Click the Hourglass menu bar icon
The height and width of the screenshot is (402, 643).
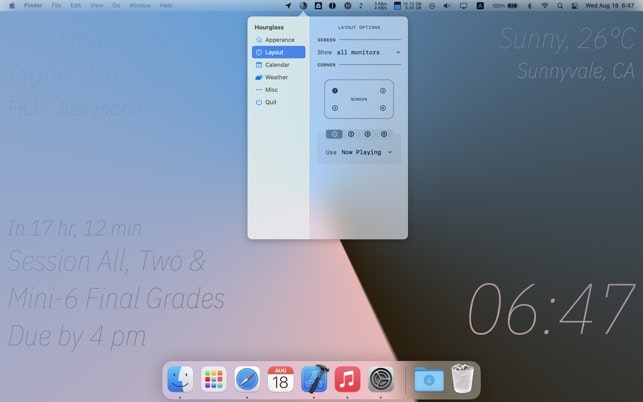pyautogui.click(x=303, y=6)
